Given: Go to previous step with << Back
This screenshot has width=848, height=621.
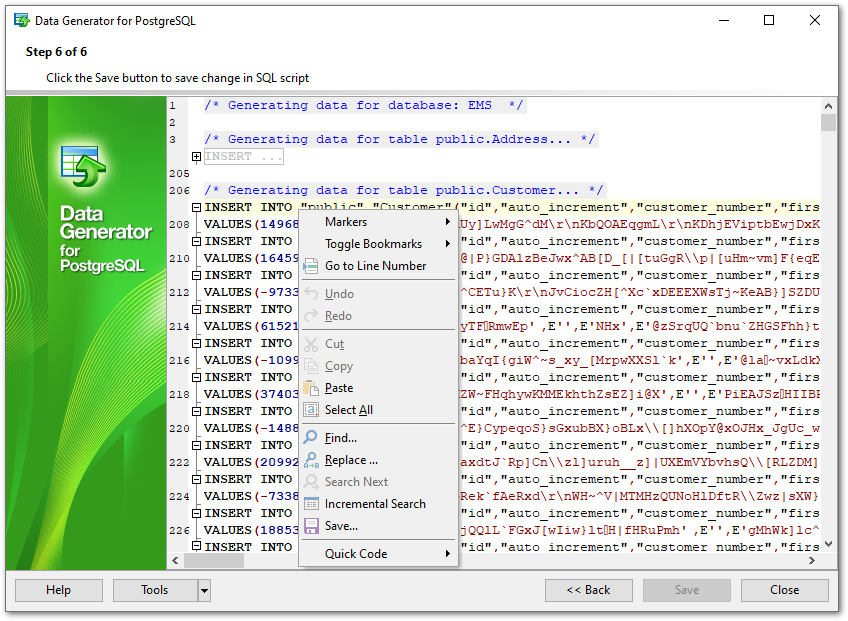Looking at the screenshot, I should coord(588,590).
